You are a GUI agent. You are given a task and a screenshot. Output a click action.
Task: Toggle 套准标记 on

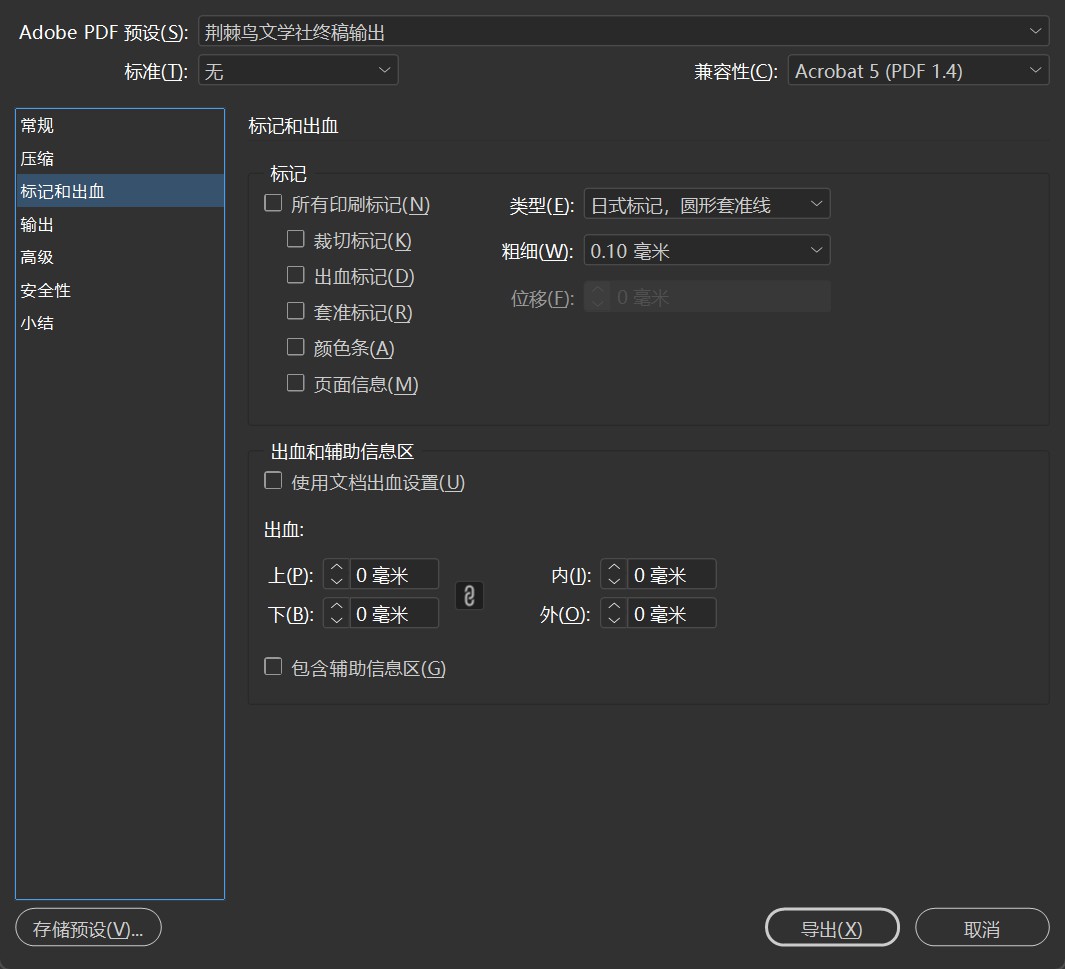click(x=295, y=311)
